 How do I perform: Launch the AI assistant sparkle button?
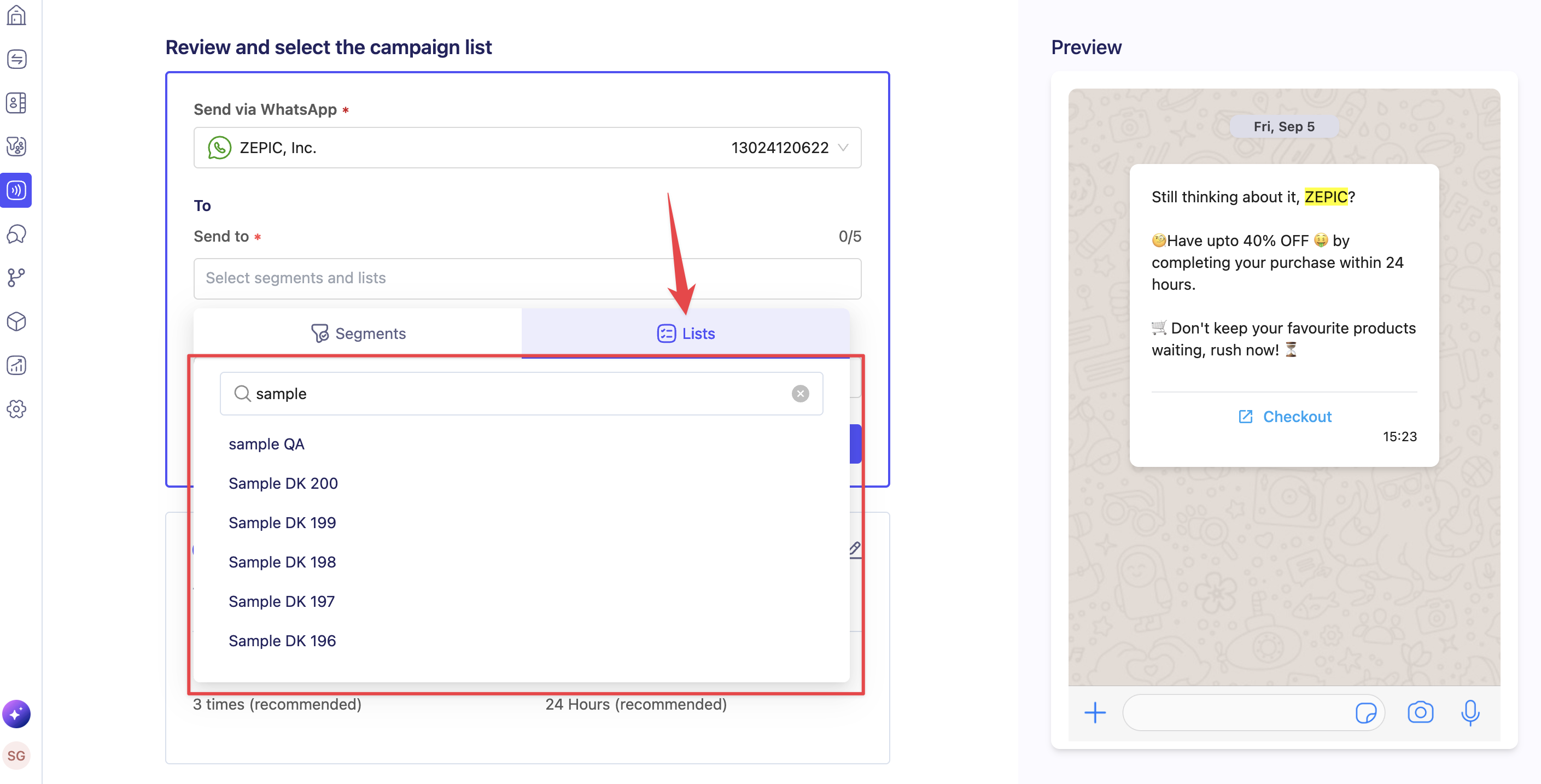click(16, 713)
